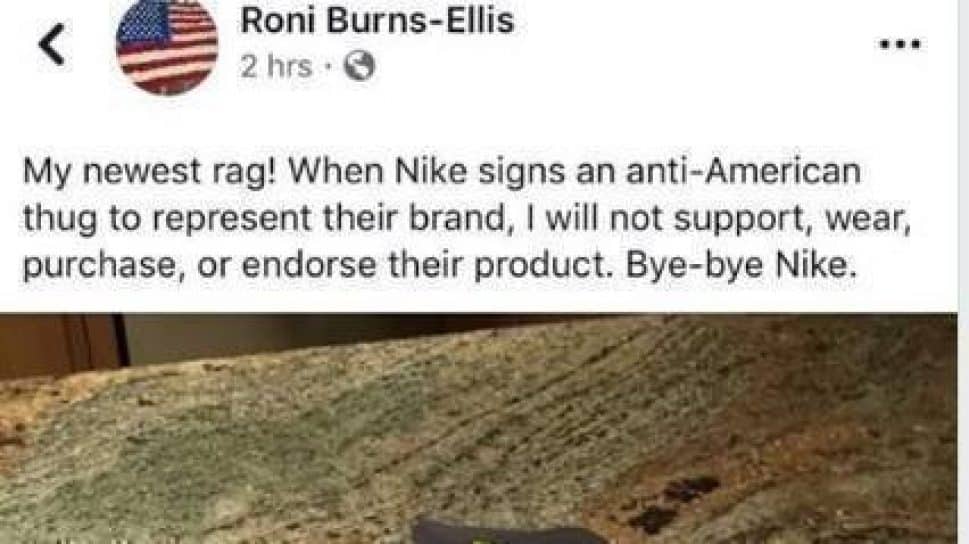Click the globe public audience icon
The width and height of the screenshot is (969, 544).
[359, 66]
